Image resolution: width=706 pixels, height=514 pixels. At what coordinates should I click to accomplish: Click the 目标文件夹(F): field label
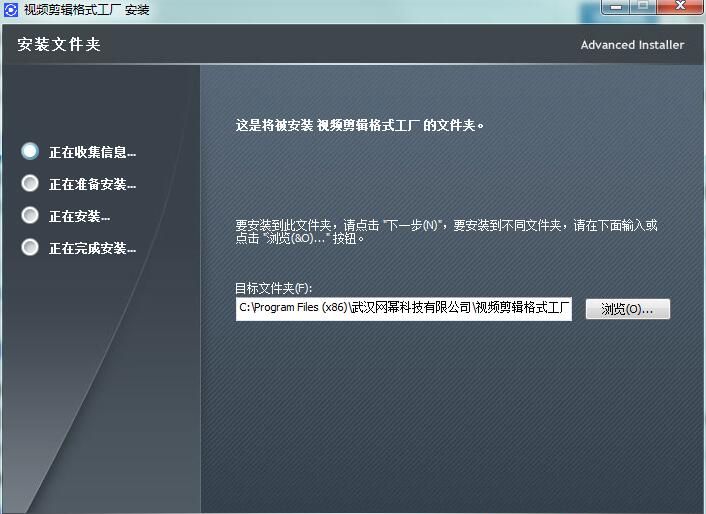point(274,288)
